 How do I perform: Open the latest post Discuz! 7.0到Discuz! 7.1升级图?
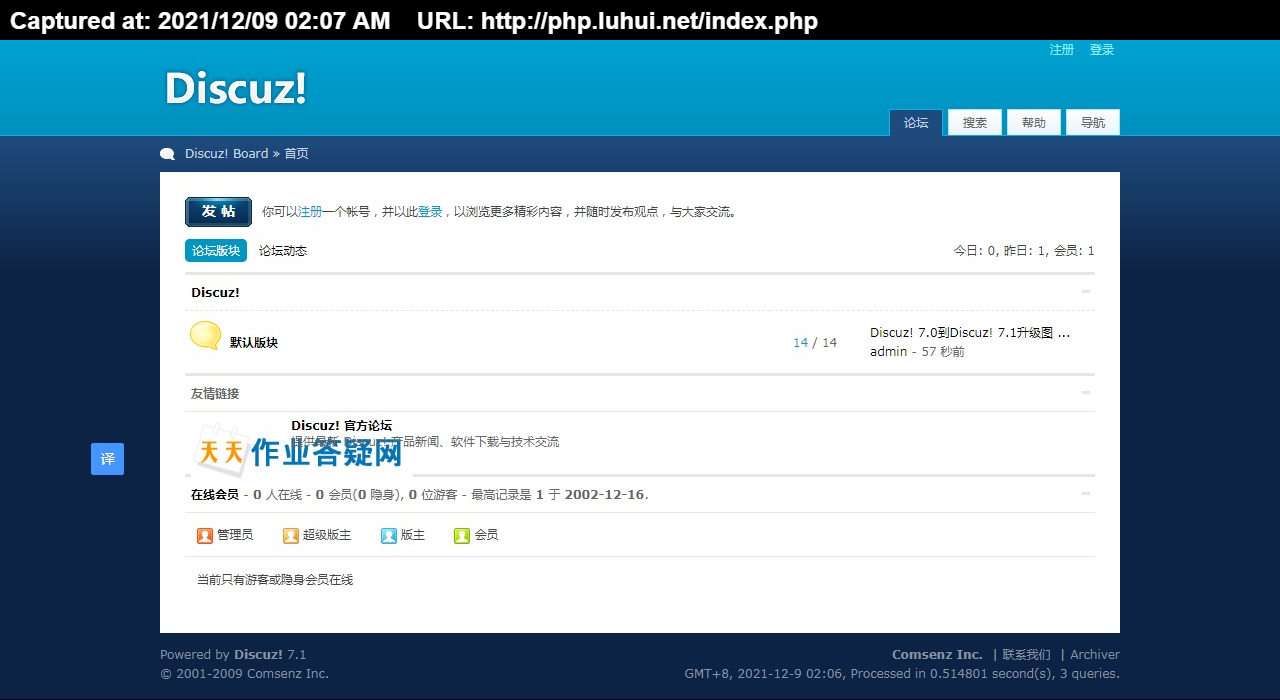970,333
